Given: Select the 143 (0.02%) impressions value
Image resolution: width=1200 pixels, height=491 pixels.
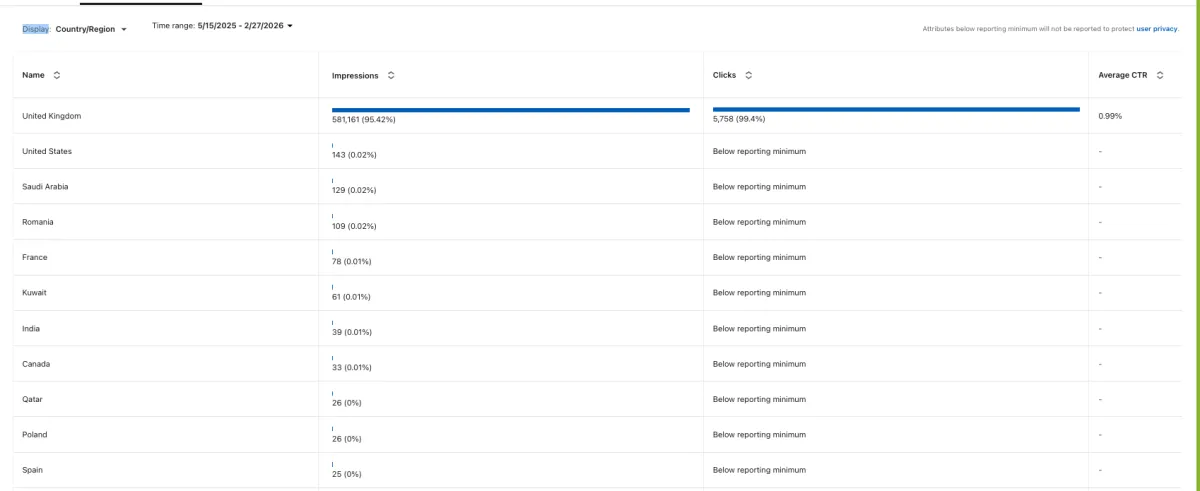Looking at the screenshot, I should pos(354,155).
